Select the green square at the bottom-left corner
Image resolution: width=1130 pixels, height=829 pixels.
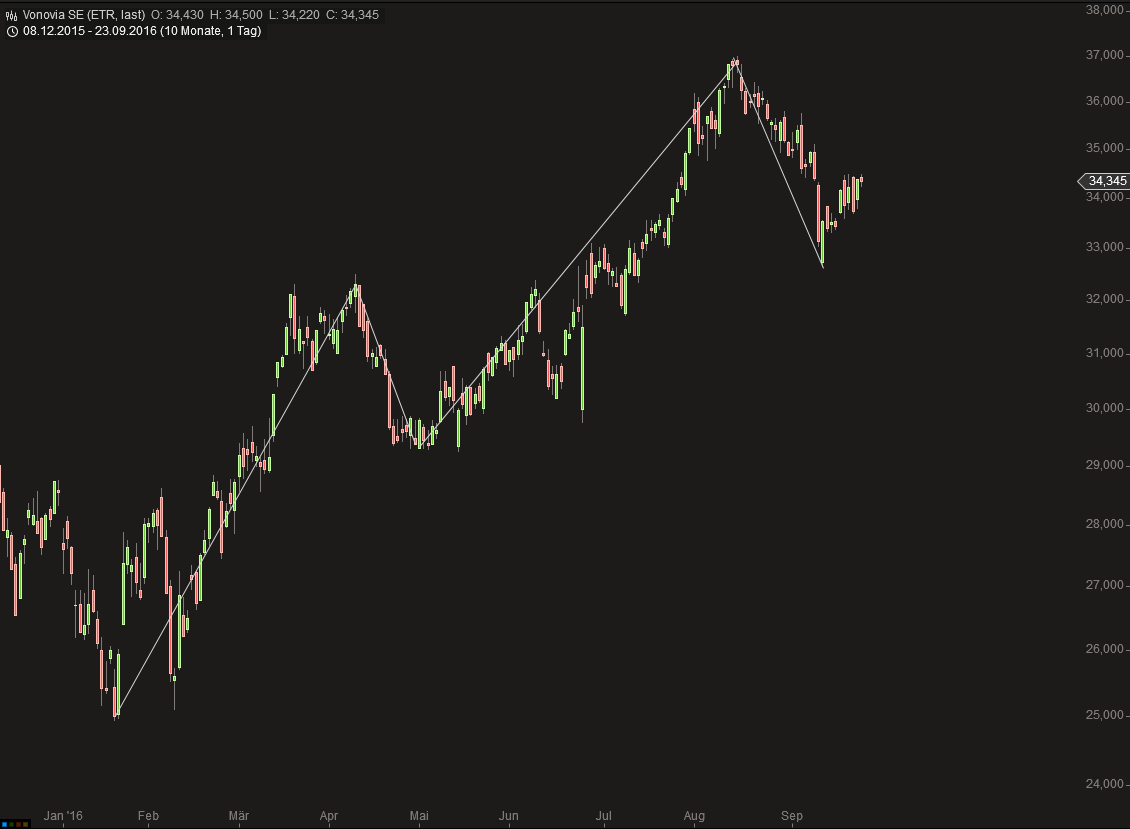click(x=12, y=825)
